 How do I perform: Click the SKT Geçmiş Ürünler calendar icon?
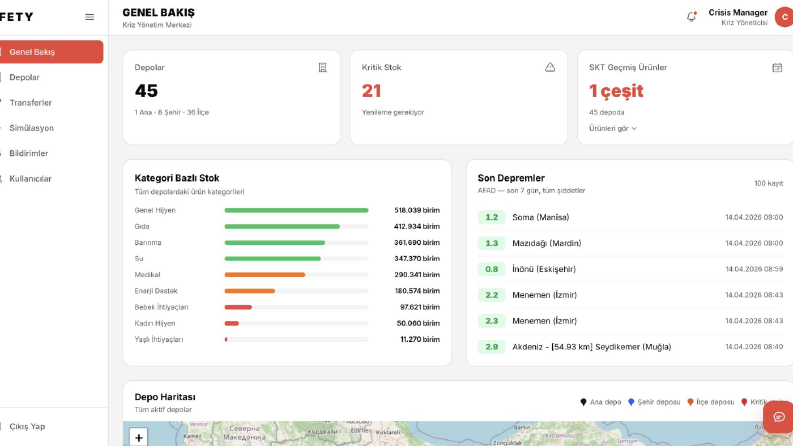777,67
